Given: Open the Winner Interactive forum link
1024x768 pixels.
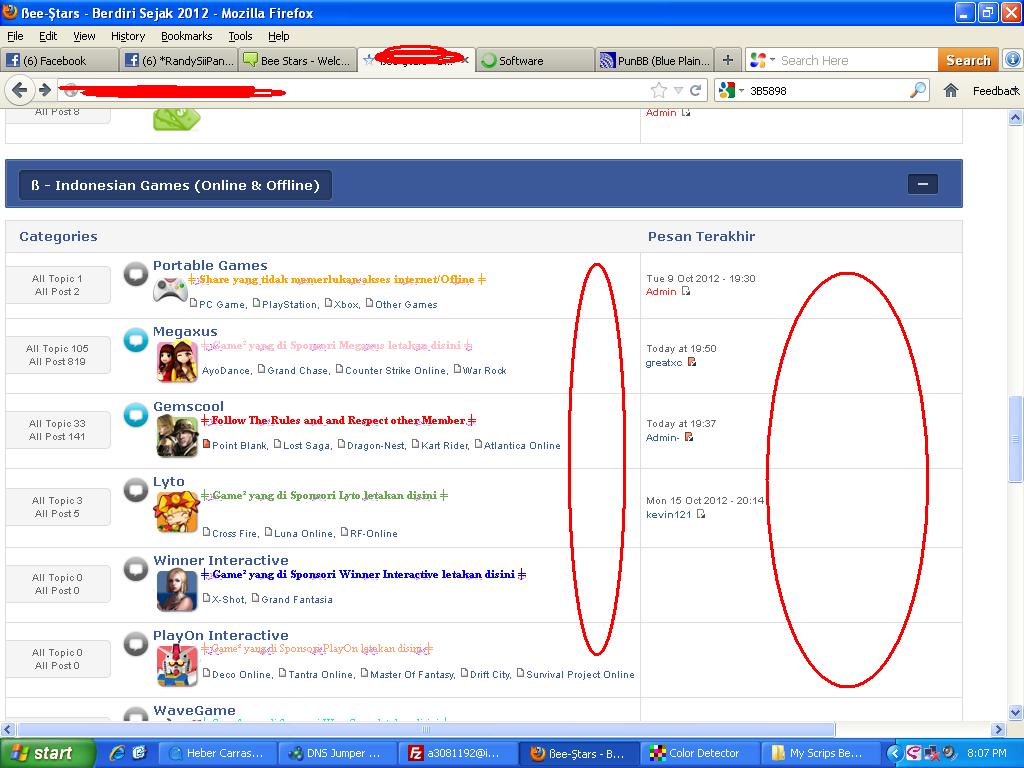Looking at the screenshot, I should point(221,560).
